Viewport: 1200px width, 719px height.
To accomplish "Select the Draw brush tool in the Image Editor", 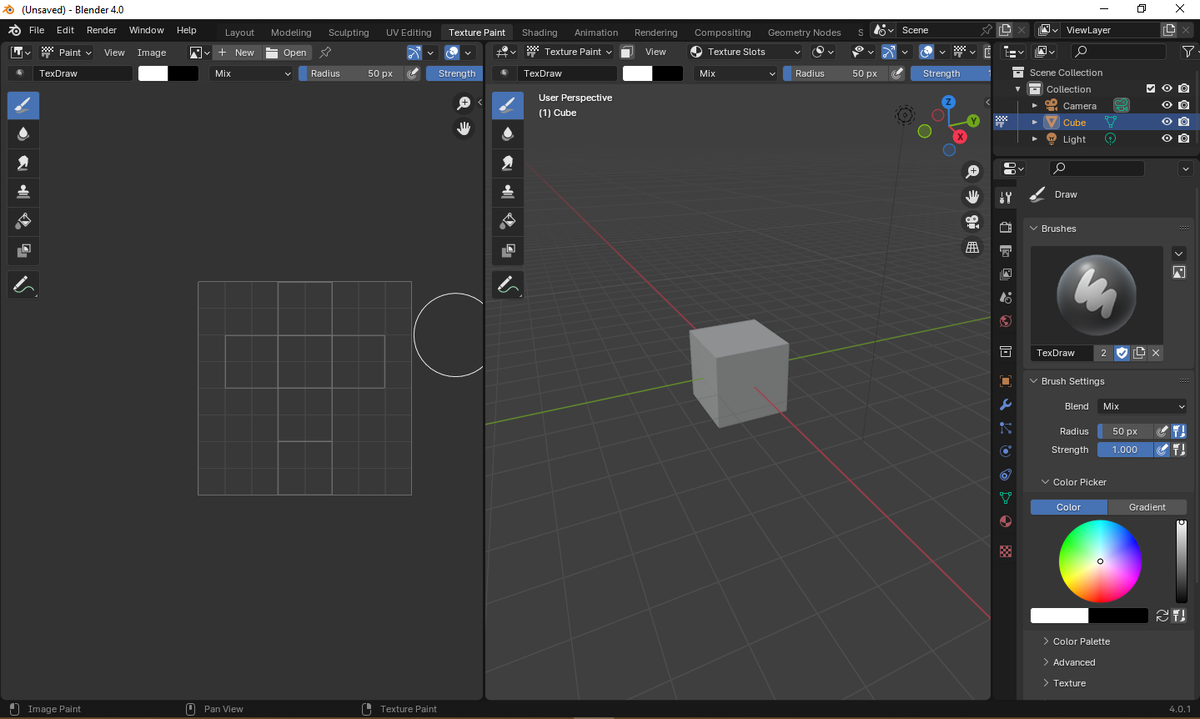I will 23,105.
